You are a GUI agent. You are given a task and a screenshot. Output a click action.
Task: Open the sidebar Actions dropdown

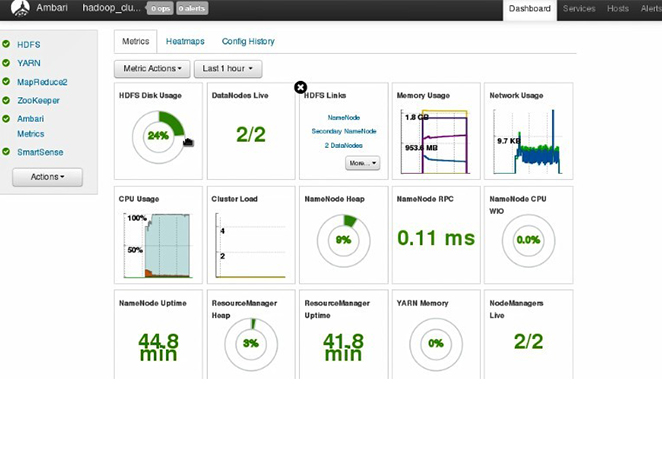tap(47, 177)
